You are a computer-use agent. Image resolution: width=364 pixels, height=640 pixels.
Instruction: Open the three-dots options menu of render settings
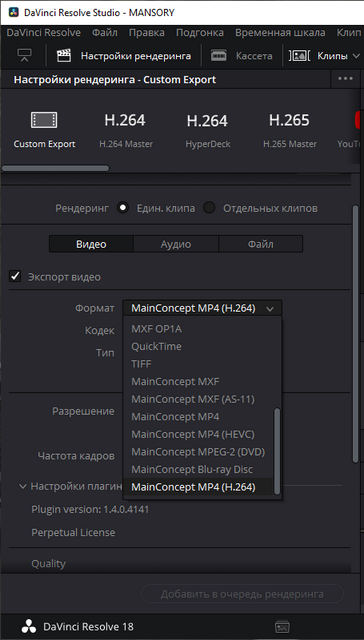coord(345,79)
